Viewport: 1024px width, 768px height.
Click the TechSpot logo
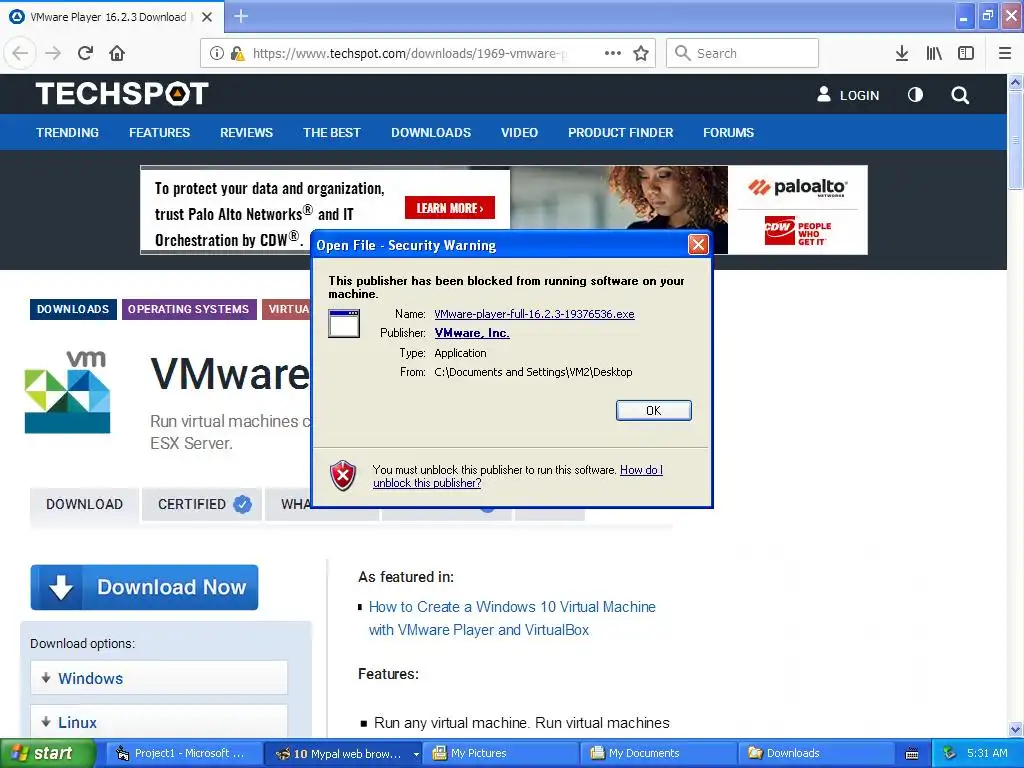(122, 94)
